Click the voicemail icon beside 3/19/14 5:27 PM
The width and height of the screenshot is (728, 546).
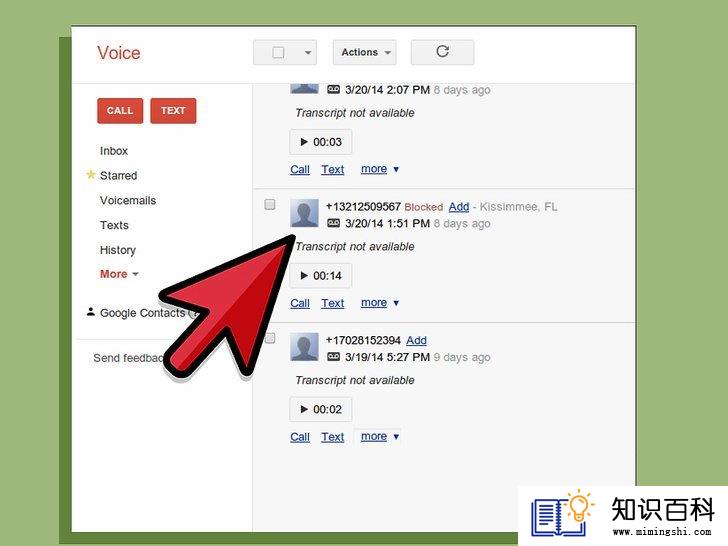coord(333,357)
